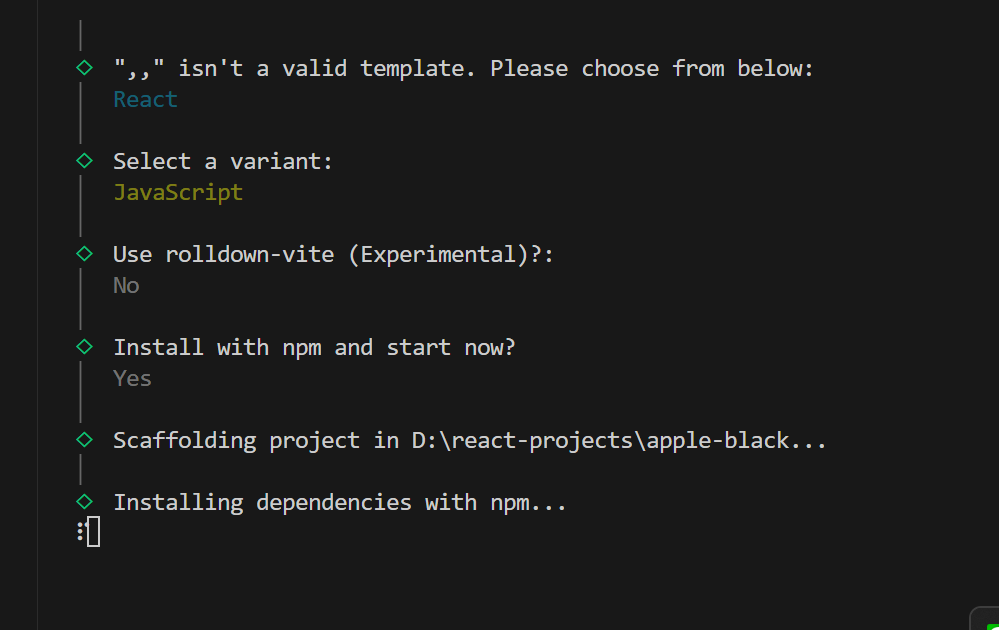
Task: Click the diamond beside the rolldown-vite prompt
Action: click(85, 253)
